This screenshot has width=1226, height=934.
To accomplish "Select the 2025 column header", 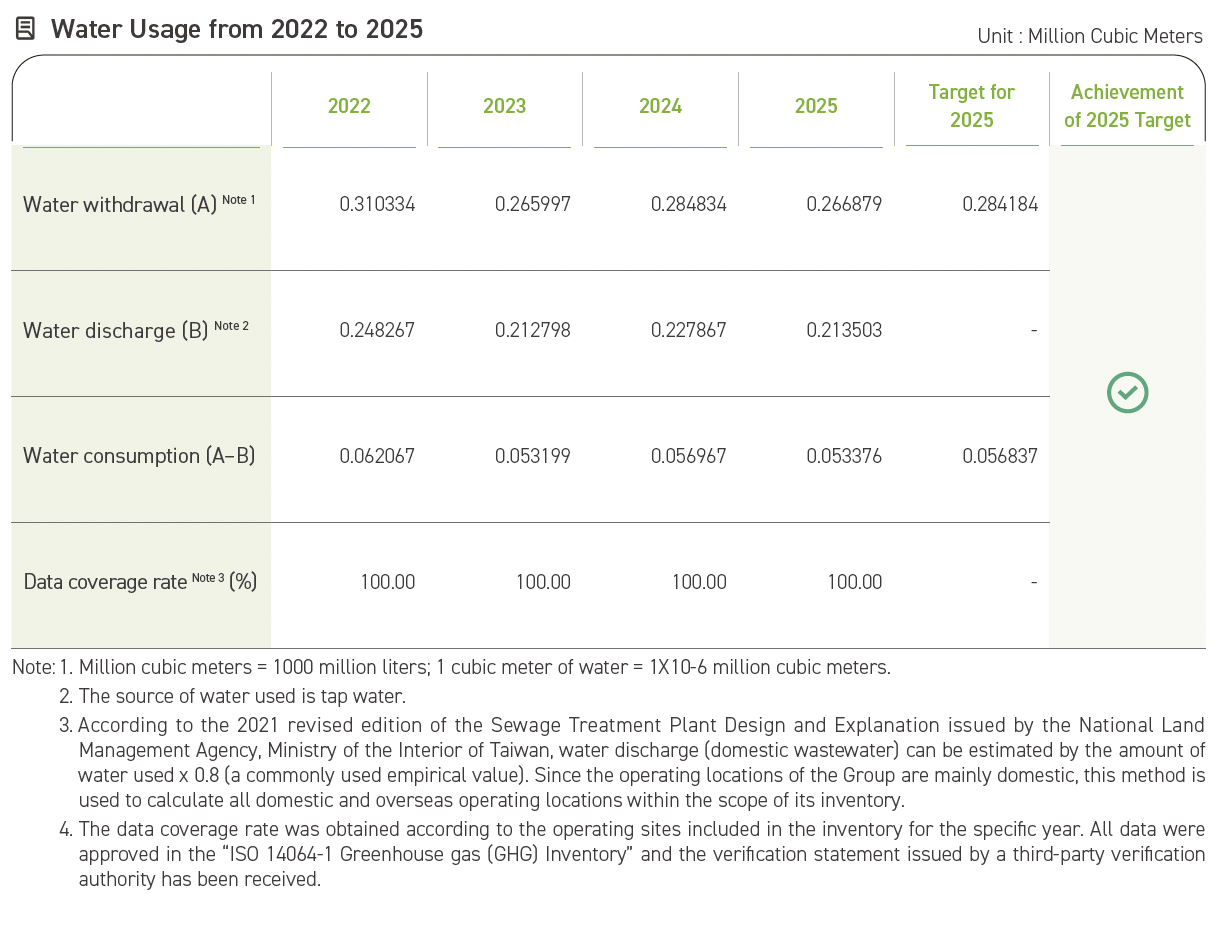I will 816,106.
